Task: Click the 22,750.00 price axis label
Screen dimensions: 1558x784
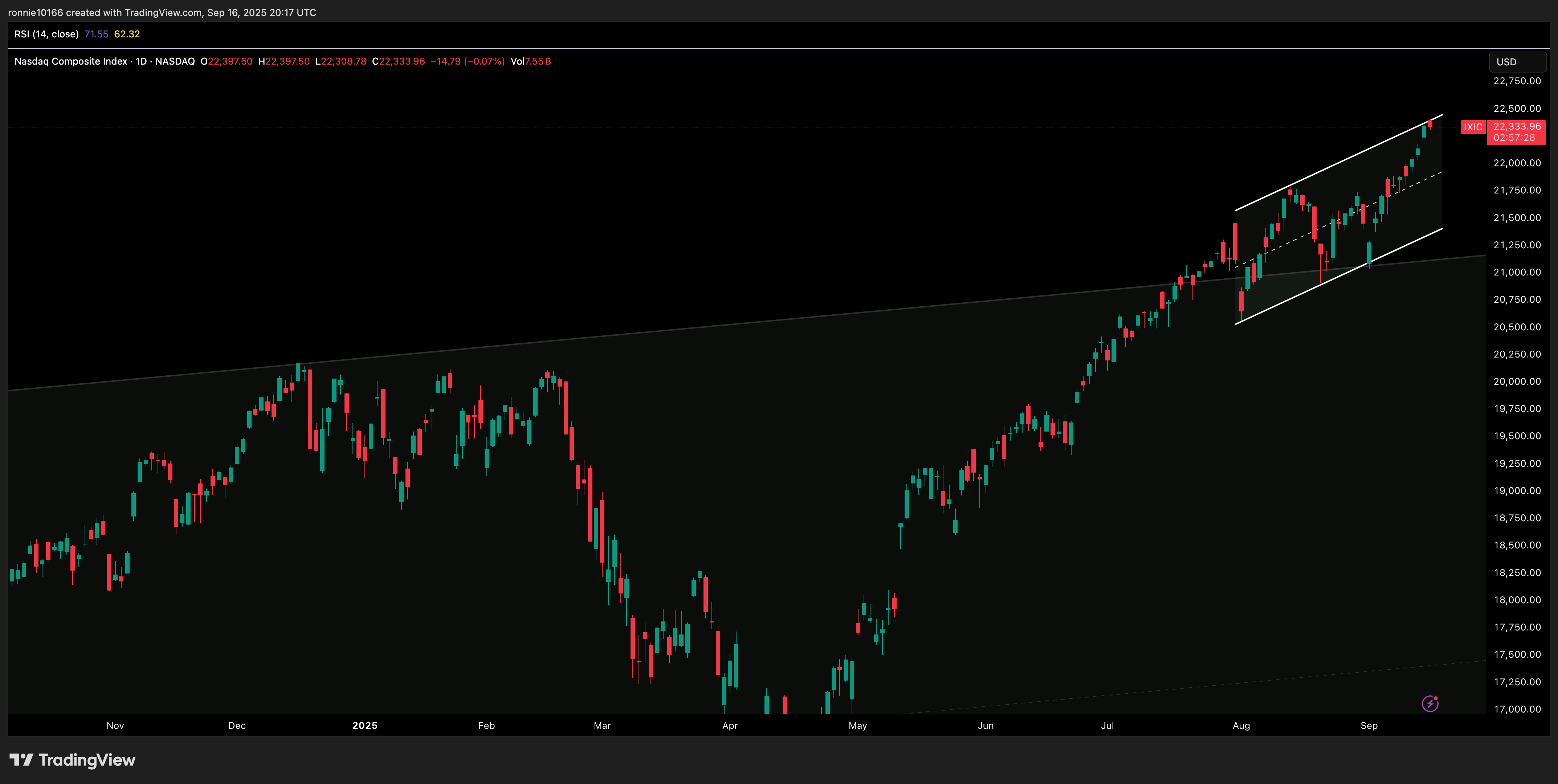Action: (1517, 81)
